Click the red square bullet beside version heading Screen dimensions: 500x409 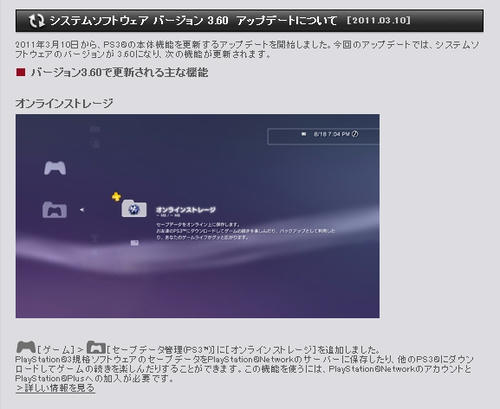pyautogui.click(x=21, y=72)
